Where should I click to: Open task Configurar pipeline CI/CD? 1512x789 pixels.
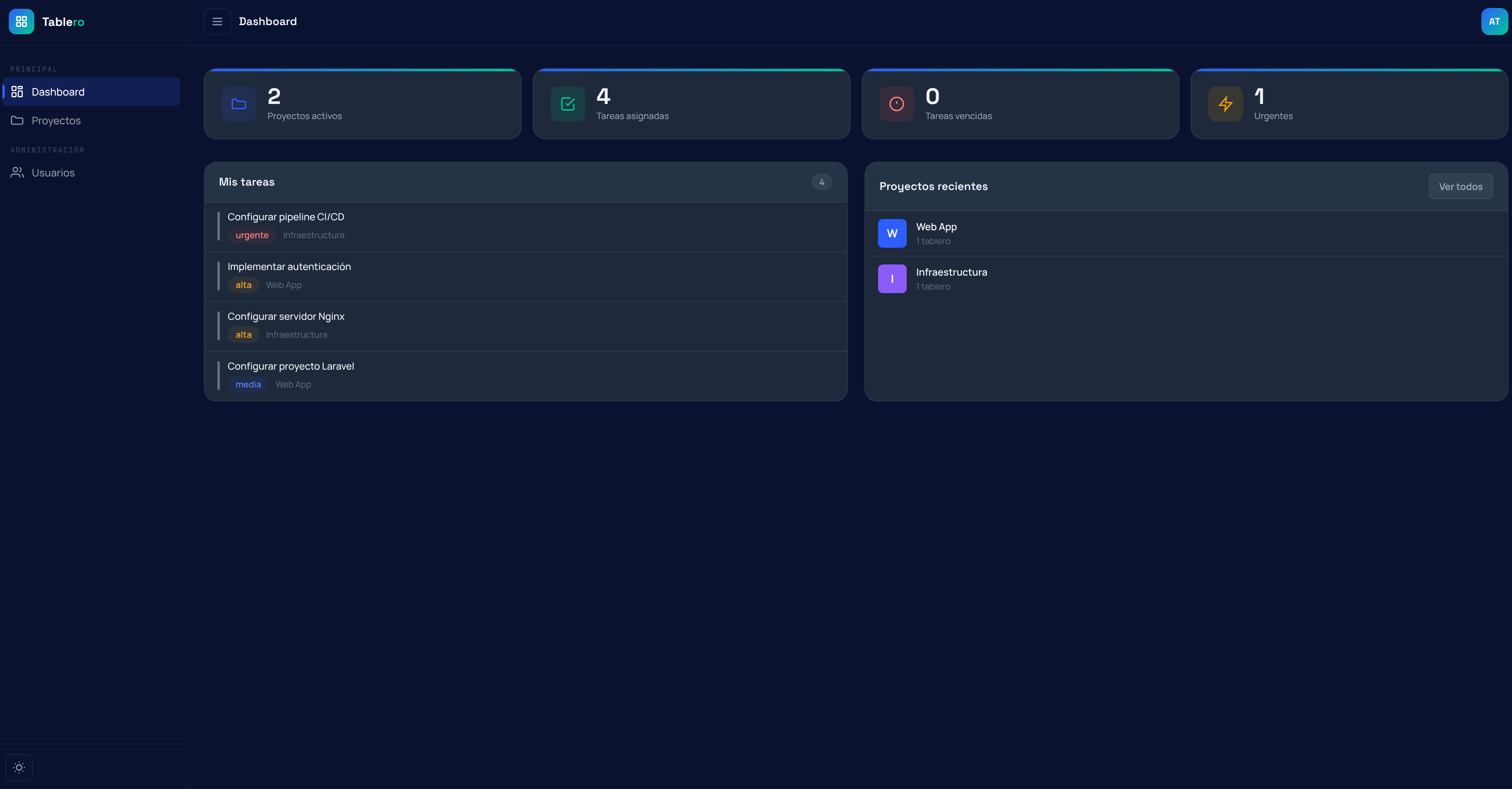[525, 227]
